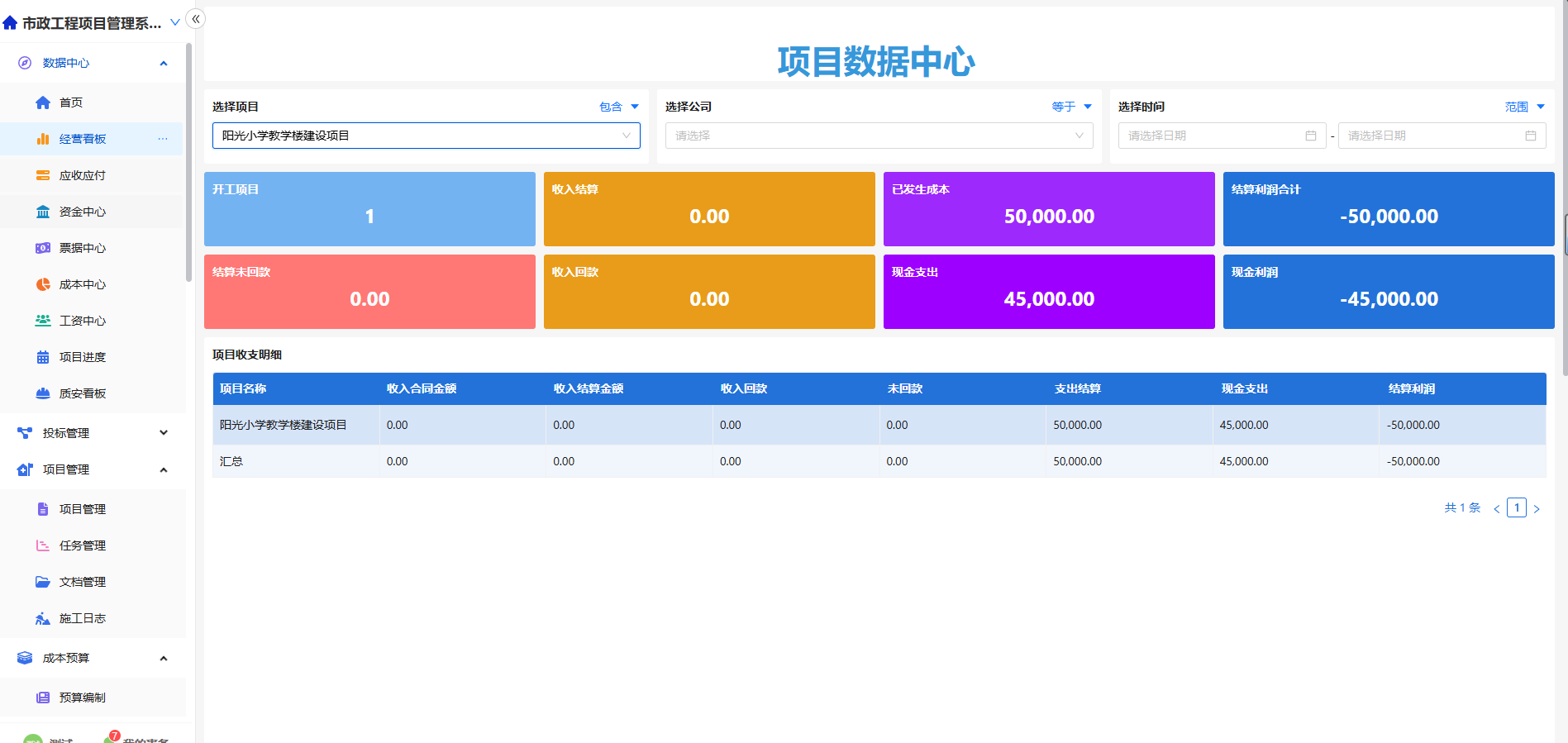Viewport: 1568px width, 743px height.
Task: Click the 汇总 row label
Action: 231,461
